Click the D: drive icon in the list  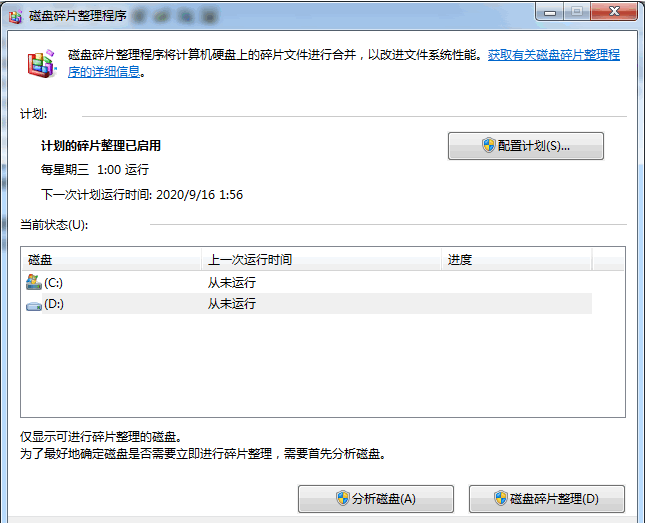[34, 303]
